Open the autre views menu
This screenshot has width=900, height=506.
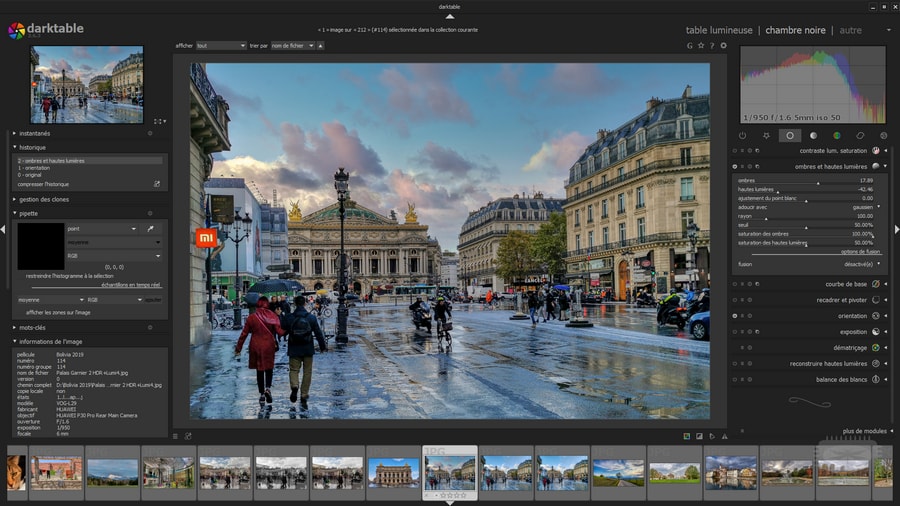tap(851, 30)
